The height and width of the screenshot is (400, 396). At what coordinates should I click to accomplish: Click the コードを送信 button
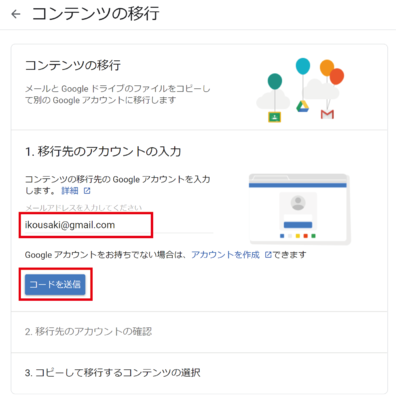(55, 284)
